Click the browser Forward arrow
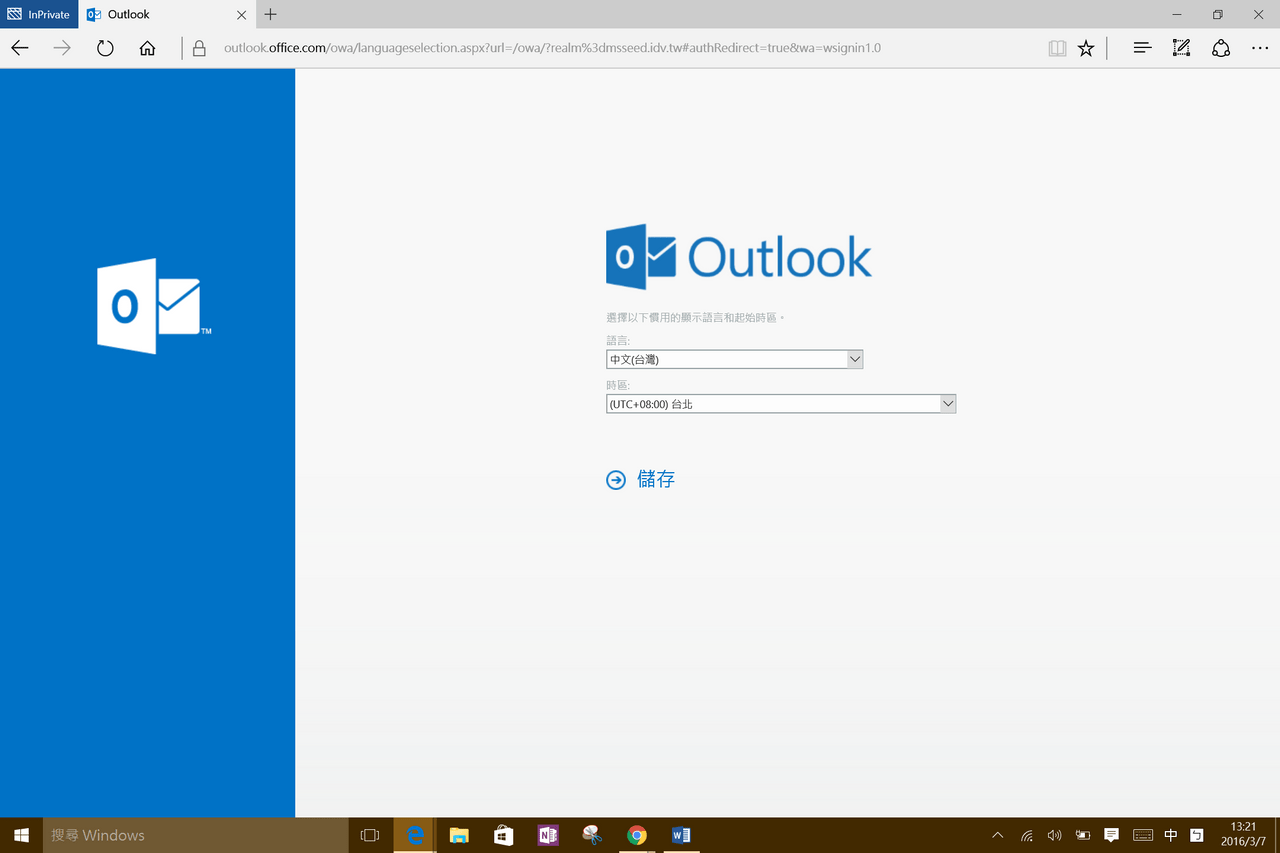The width and height of the screenshot is (1280, 853). coord(62,48)
